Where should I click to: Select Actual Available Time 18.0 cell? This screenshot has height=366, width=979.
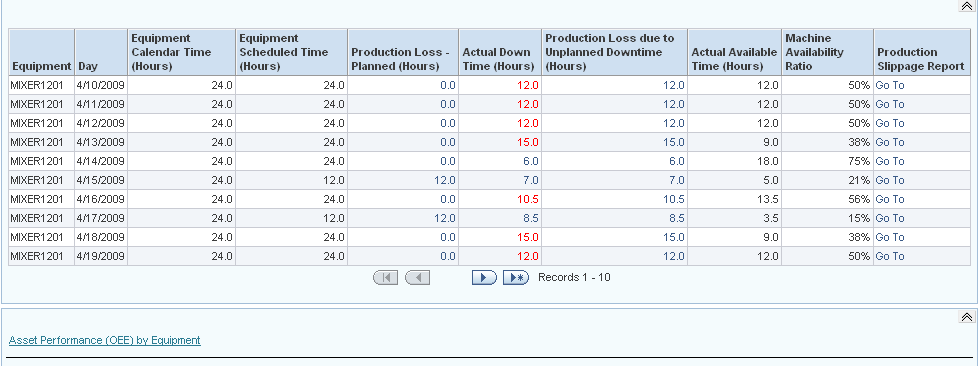tap(734, 161)
